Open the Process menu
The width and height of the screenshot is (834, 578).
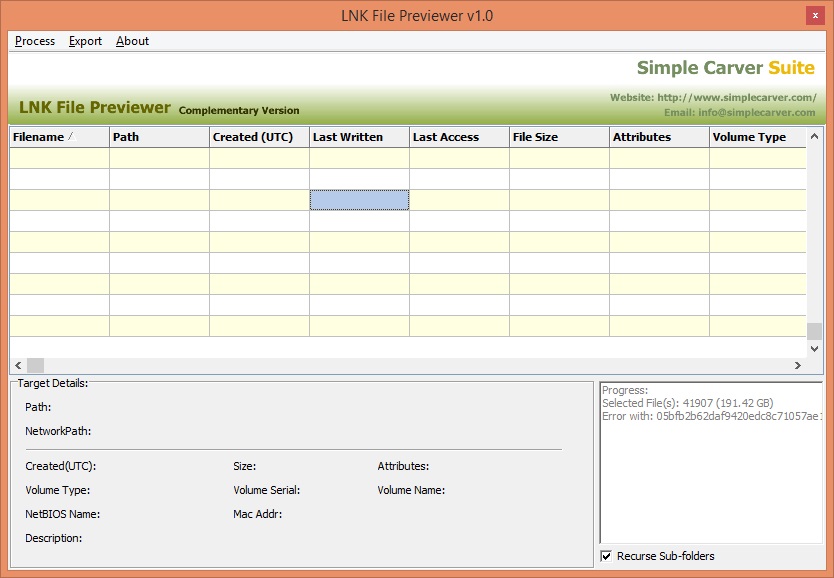tap(34, 41)
